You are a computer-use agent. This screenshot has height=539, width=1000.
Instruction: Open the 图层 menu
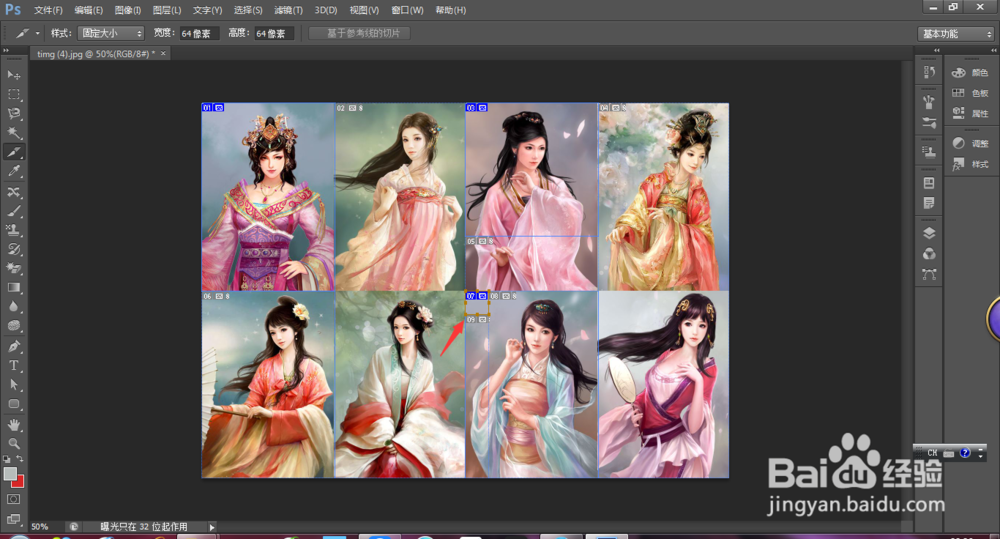[x=167, y=10]
